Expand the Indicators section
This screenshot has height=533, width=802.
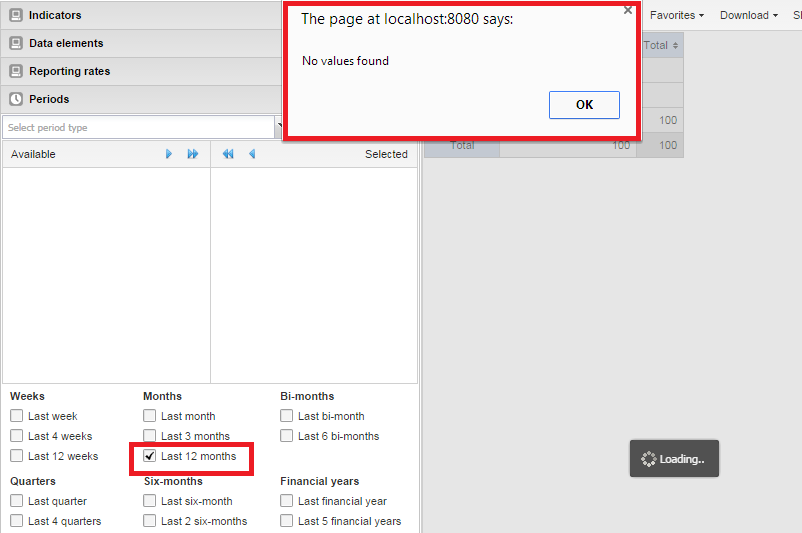tap(141, 15)
